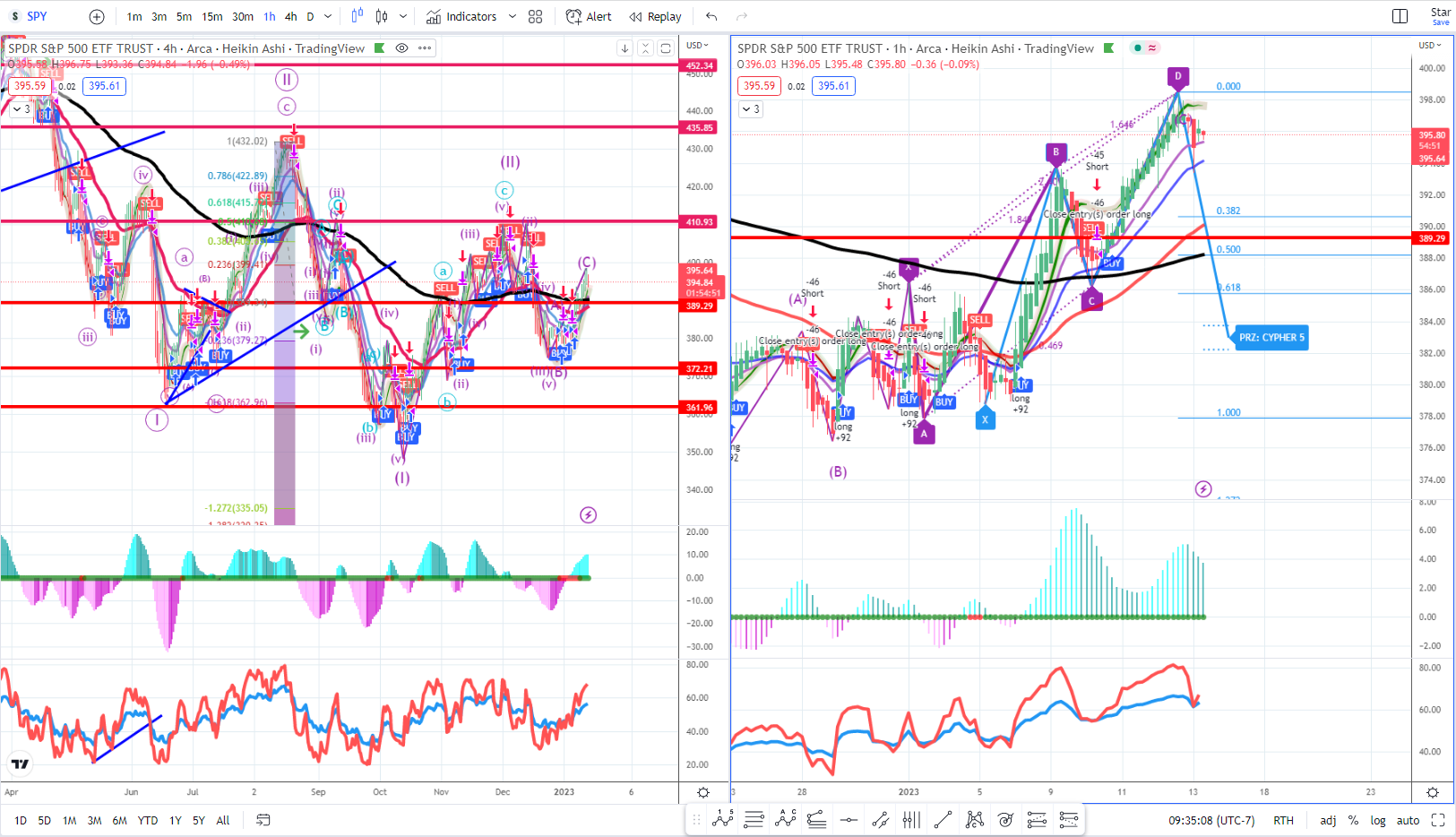Click the candlestick chart type icon
1456x837 pixels.
click(382, 16)
